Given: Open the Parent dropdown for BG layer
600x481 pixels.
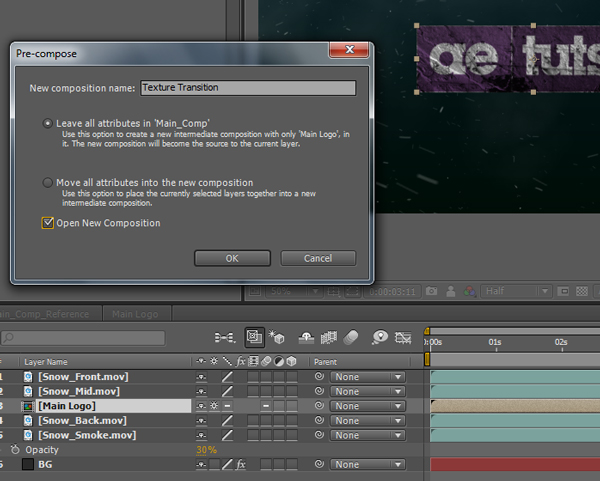Looking at the screenshot, I should point(367,465).
